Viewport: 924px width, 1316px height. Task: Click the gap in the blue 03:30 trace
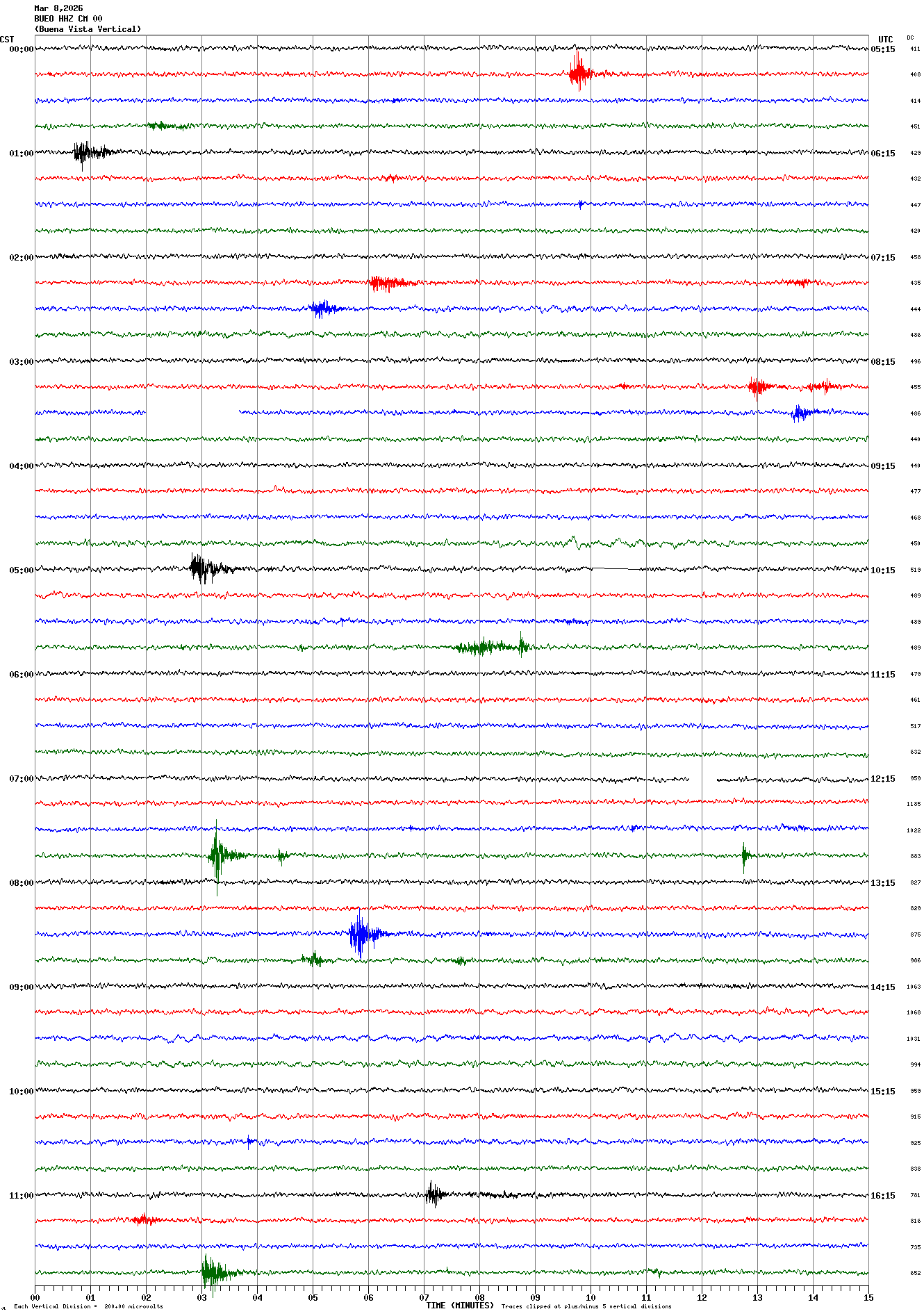click(192, 413)
